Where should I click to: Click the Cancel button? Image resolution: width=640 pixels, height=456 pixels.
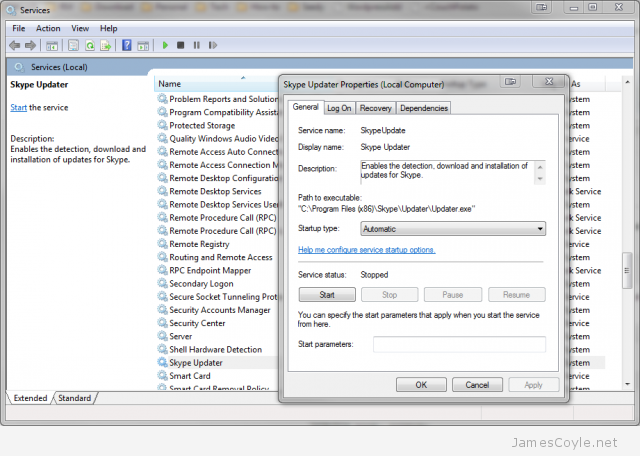477,385
